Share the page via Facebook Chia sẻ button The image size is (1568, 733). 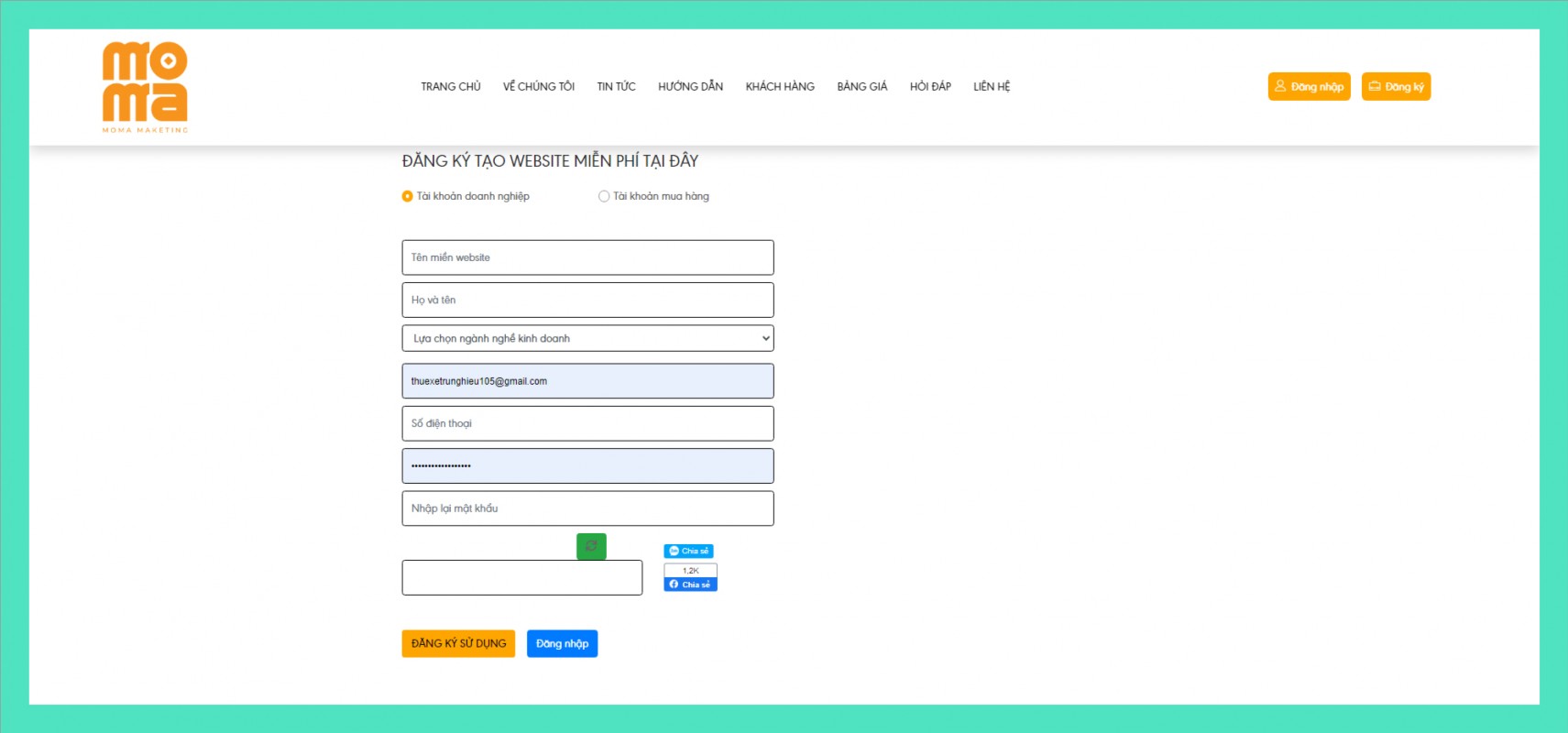pos(690,585)
